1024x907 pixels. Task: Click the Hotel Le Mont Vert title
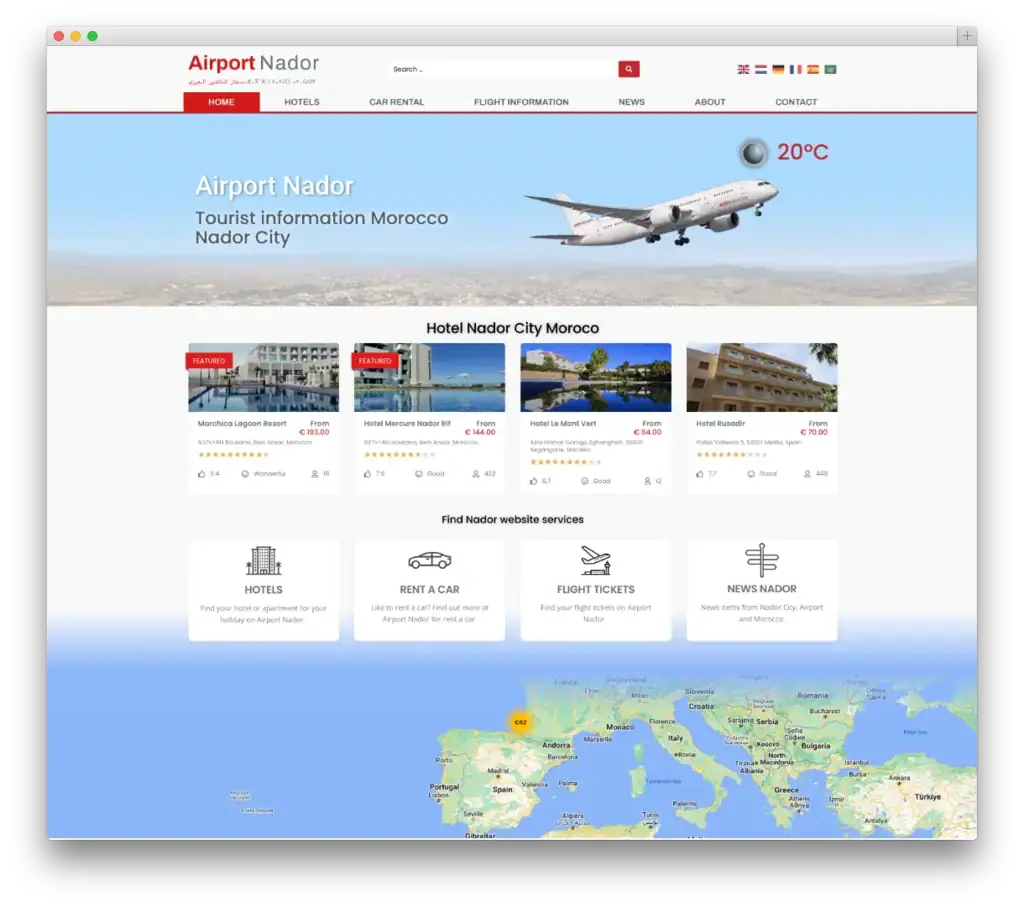coord(563,423)
